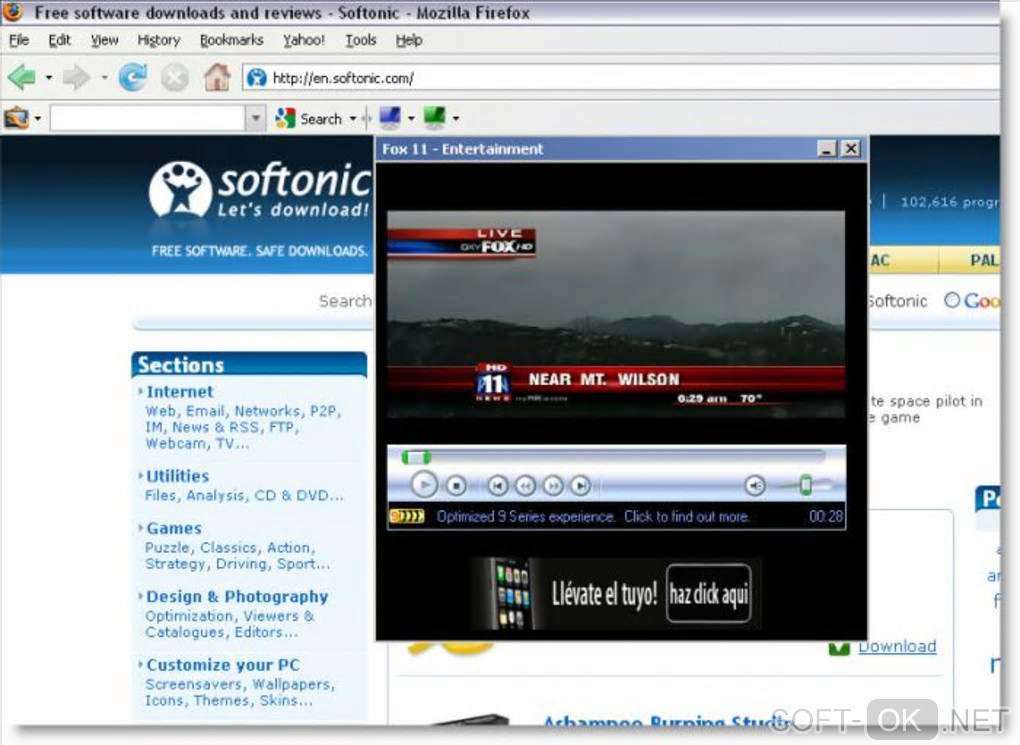
Task: Click the PAL tab on the yellow bar
Action: pos(969,260)
